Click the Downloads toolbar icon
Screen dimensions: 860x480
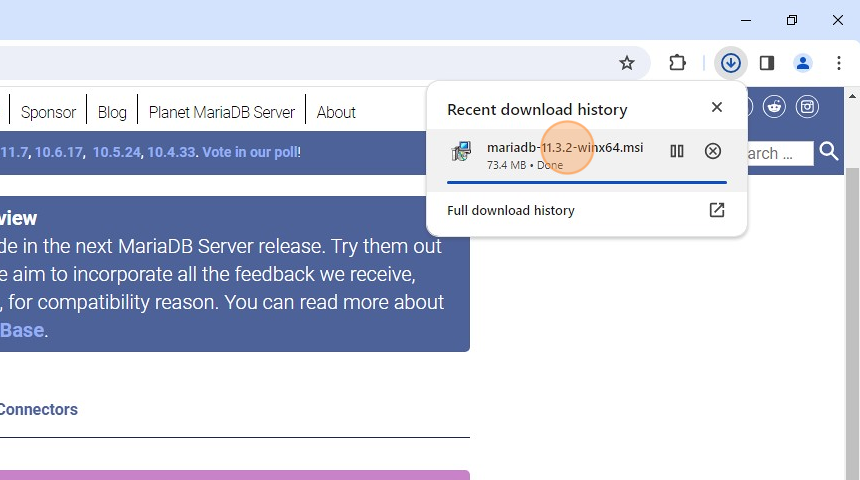click(731, 63)
